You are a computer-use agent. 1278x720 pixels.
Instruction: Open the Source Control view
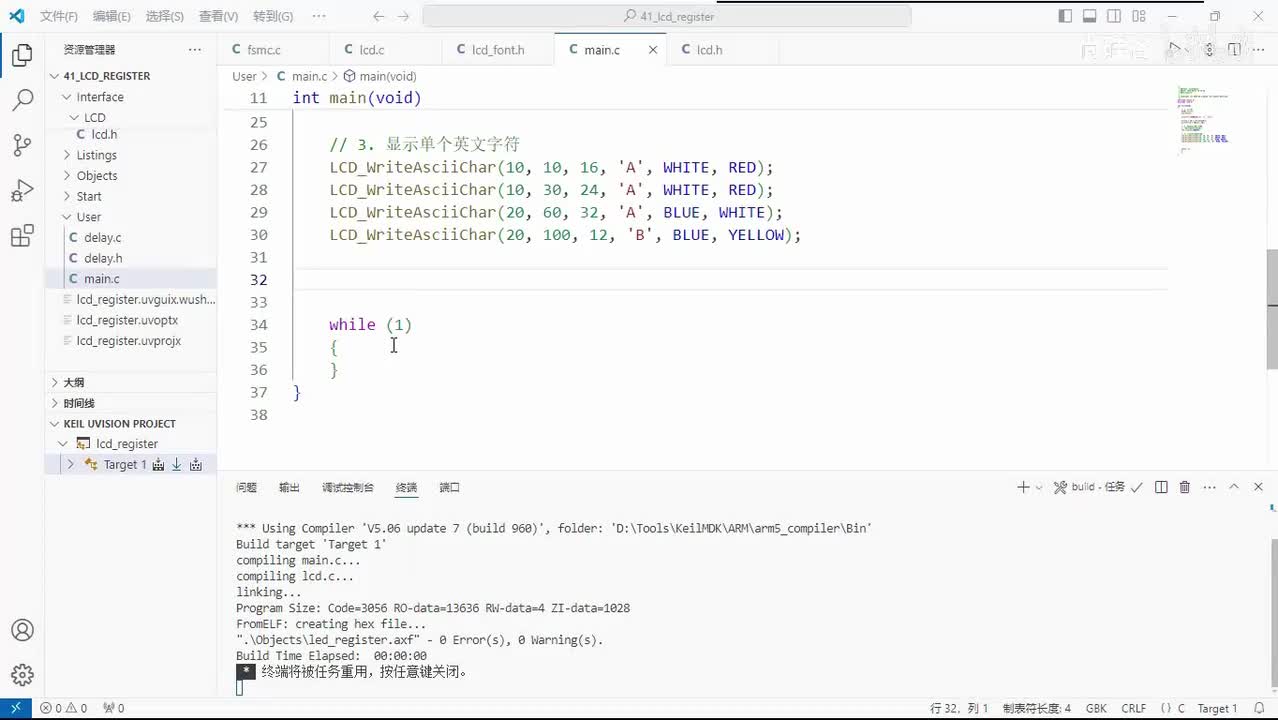[22, 145]
